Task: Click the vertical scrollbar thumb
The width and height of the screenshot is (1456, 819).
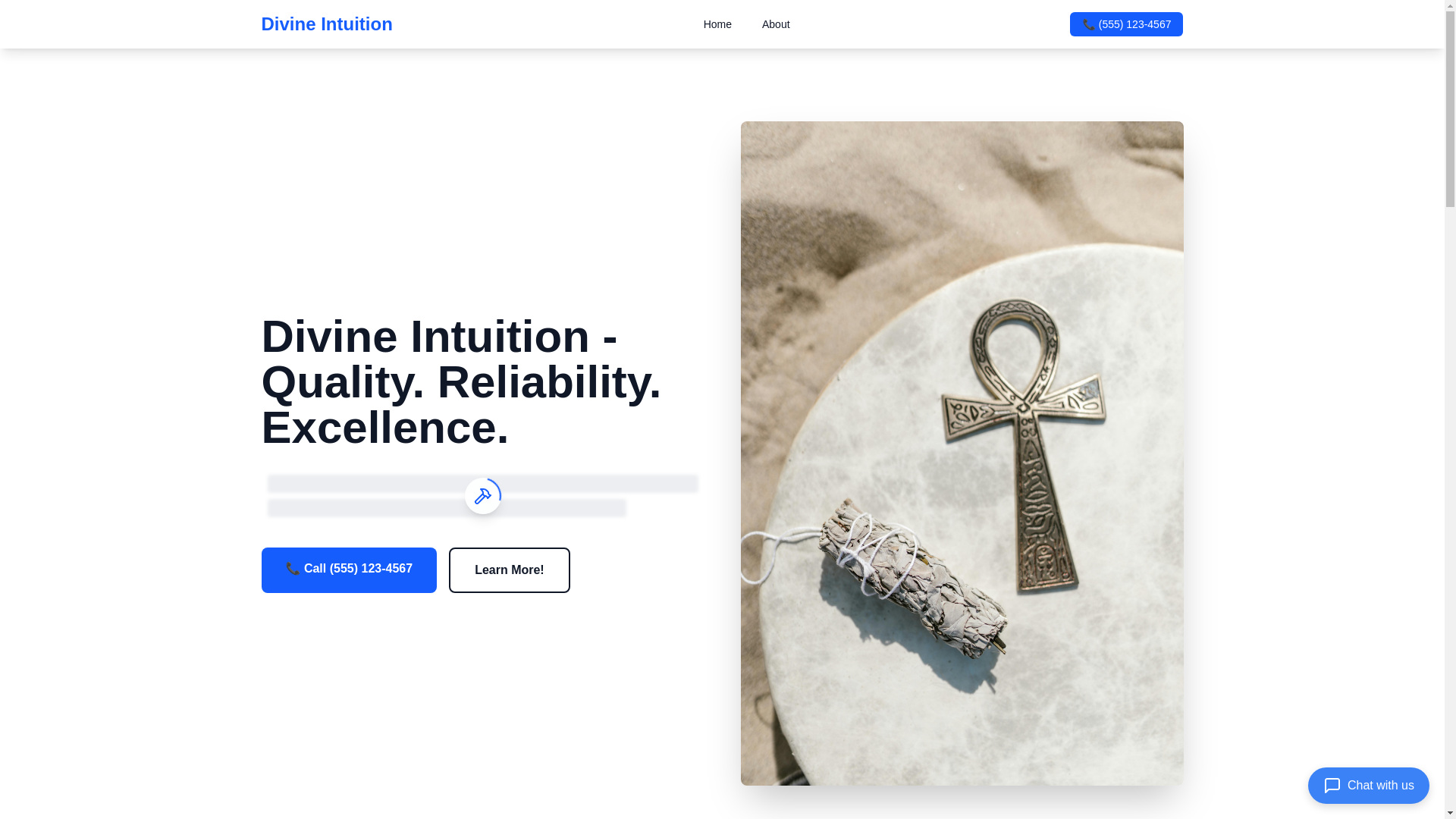Action: point(1450,110)
